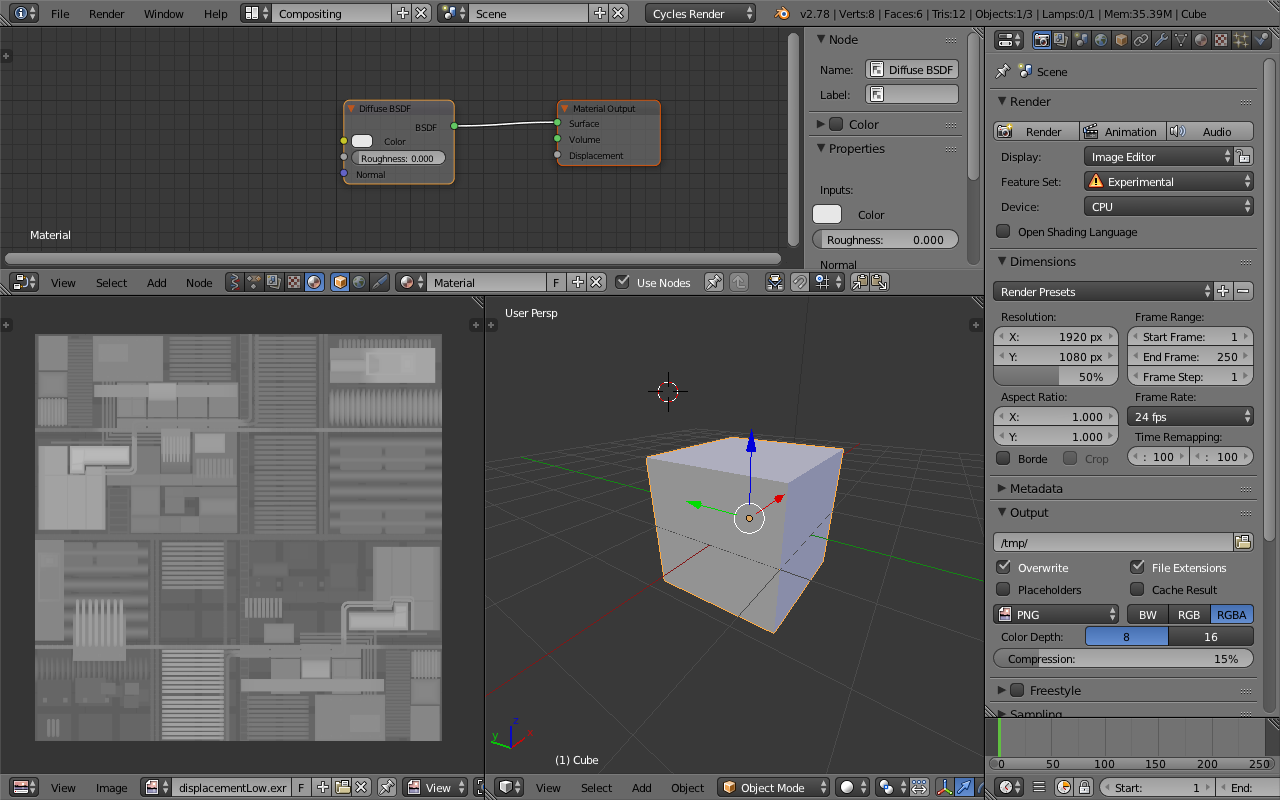
Task: Open the Render layers tab icon
Action: [1061, 40]
